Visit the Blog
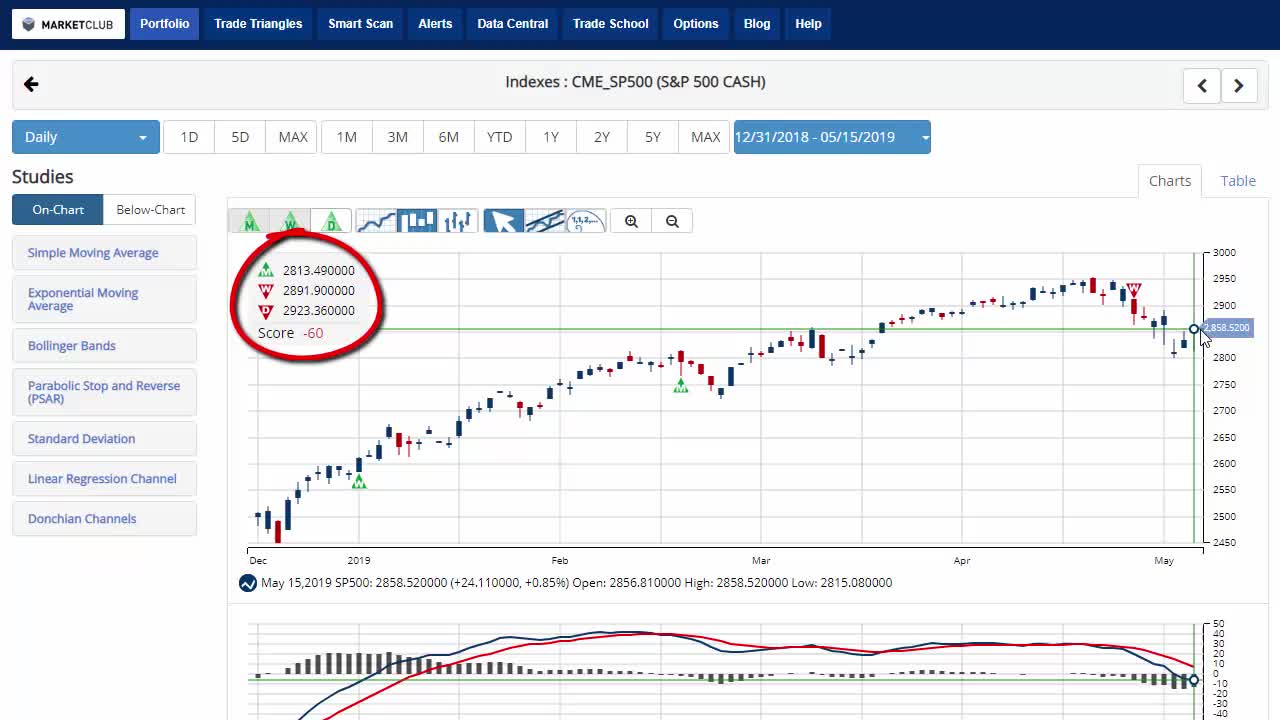Image resolution: width=1280 pixels, height=720 pixels. tap(757, 24)
